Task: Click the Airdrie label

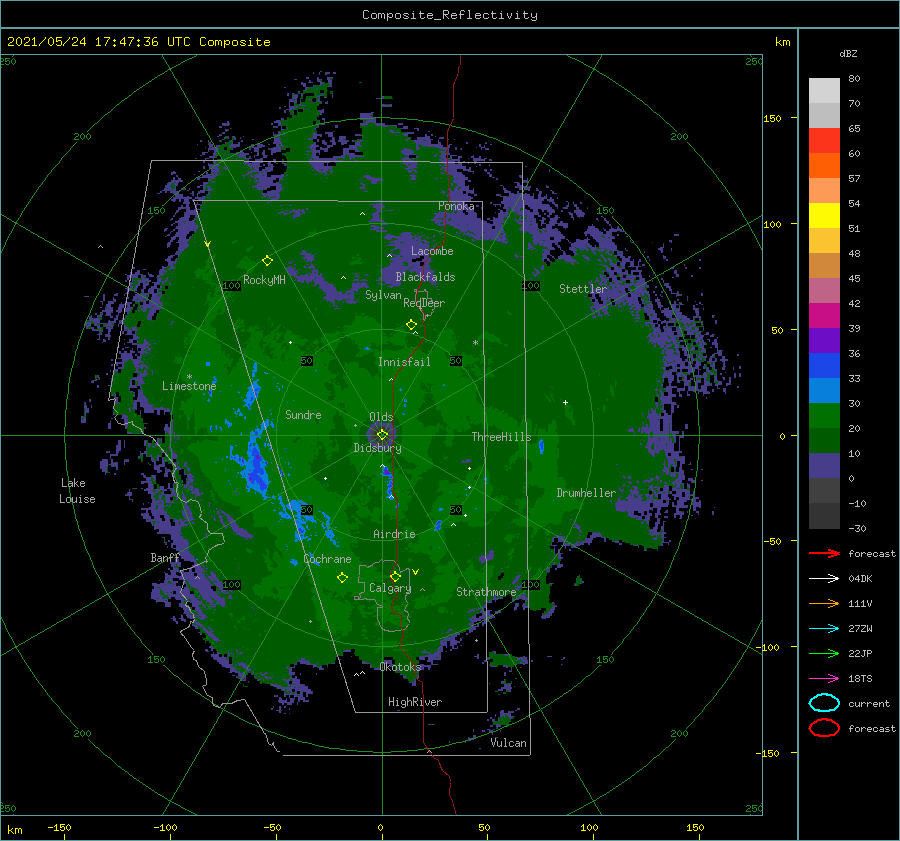Action: [394, 534]
